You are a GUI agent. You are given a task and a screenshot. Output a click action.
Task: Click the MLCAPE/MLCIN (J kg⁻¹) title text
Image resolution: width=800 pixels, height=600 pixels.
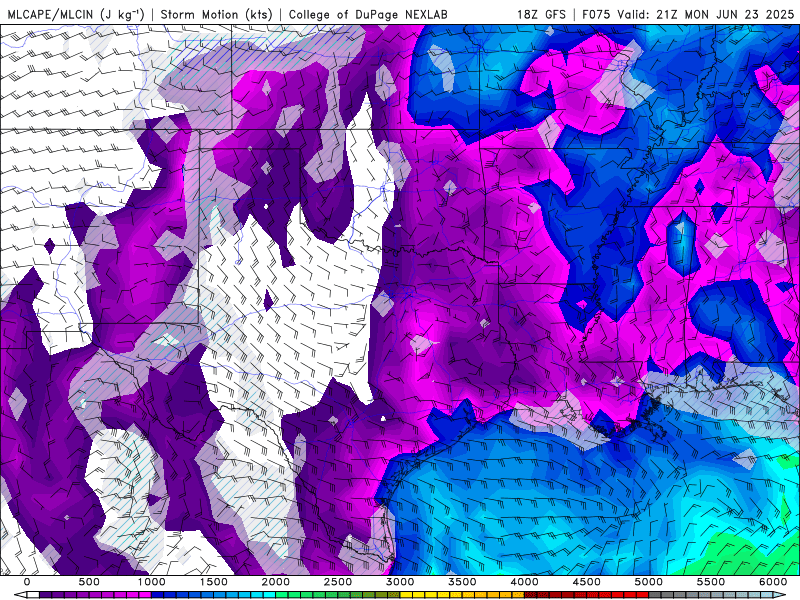[76, 14]
